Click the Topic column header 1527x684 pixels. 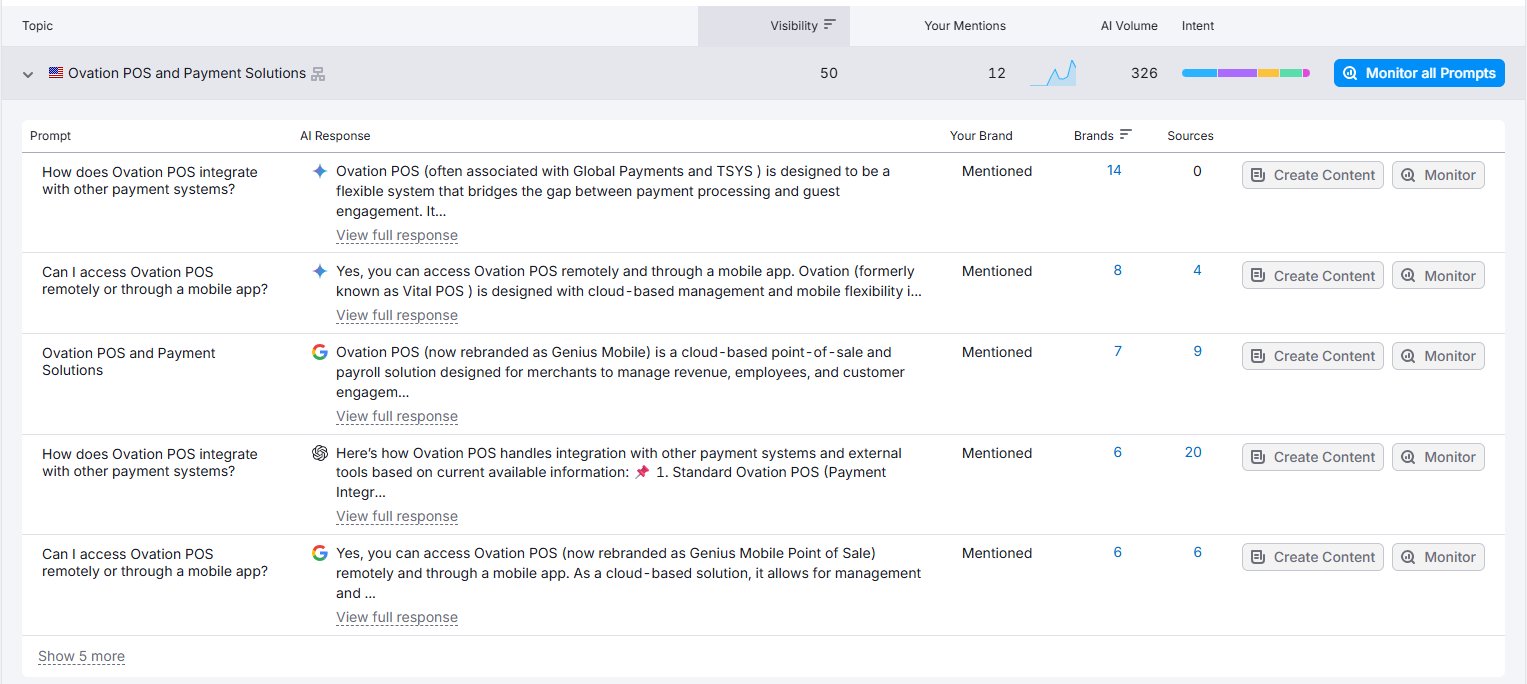click(x=38, y=26)
